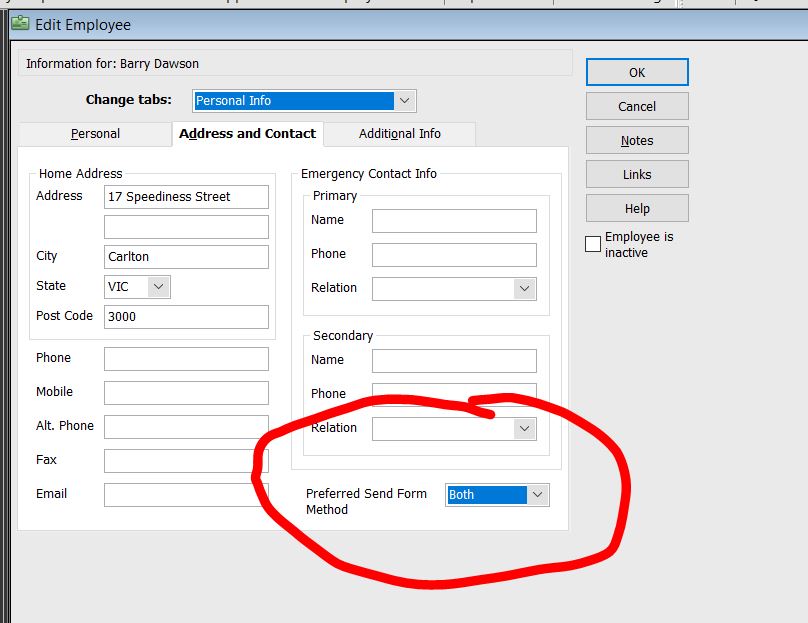Click the Edit Employee title bar icon
The height and width of the screenshot is (623, 808).
click(x=20, y=24)
